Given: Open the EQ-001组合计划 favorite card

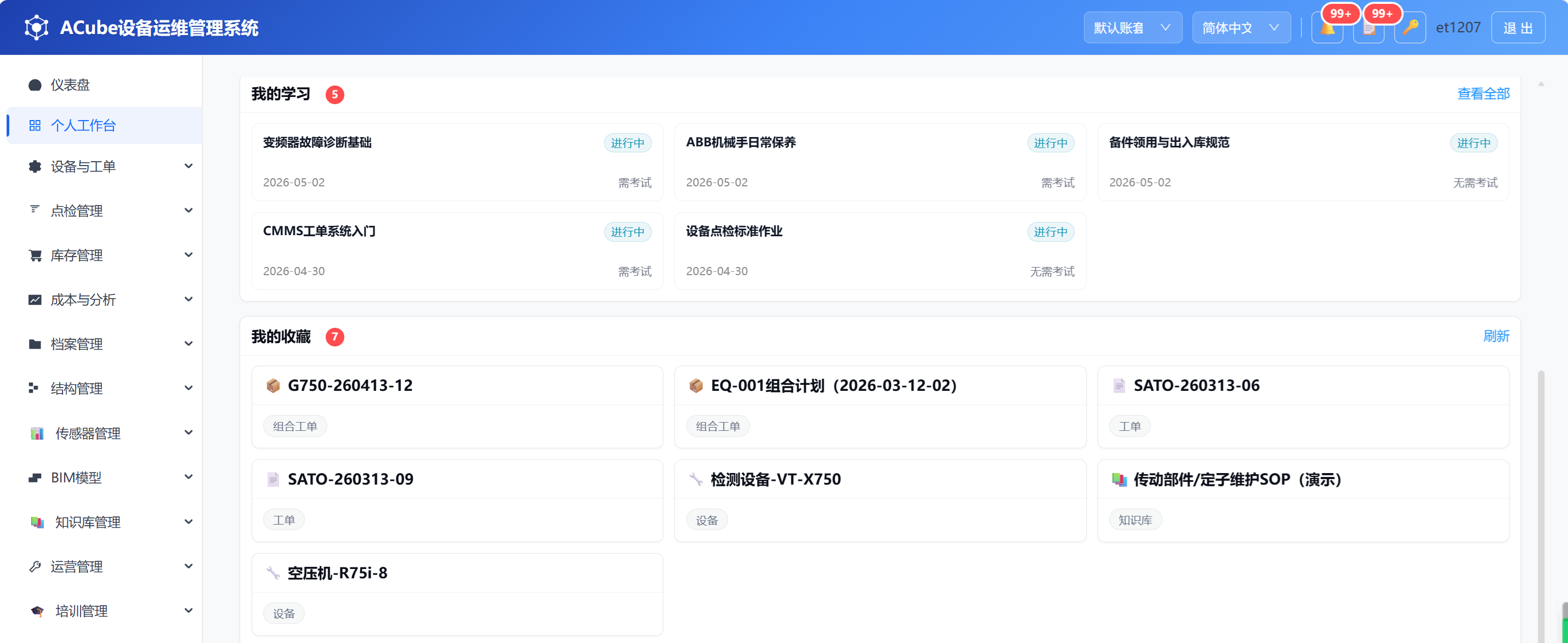Looking at the screenshot, I should 880,406.
